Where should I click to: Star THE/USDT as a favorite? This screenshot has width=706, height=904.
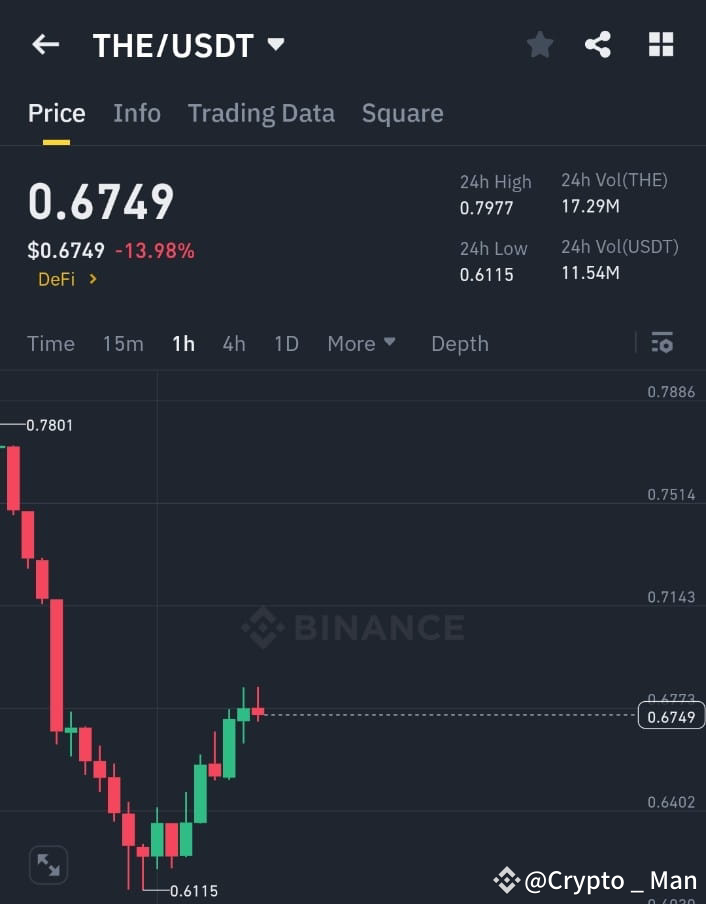coord(539,44)
